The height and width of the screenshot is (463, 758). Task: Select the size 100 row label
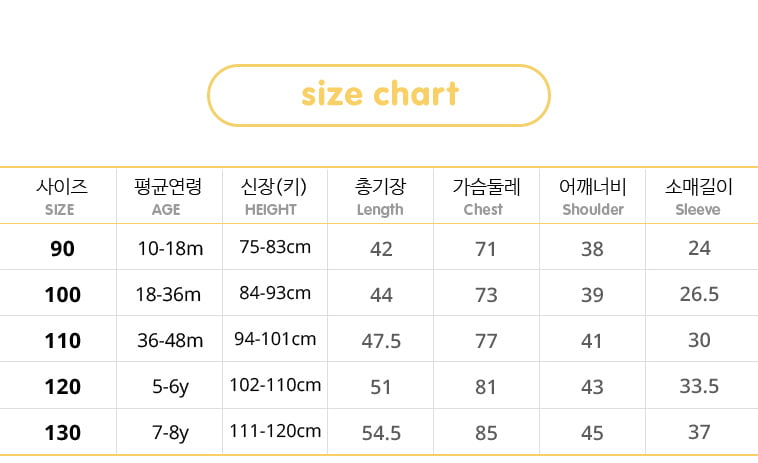pyautogui.click(x=62, y=295)
